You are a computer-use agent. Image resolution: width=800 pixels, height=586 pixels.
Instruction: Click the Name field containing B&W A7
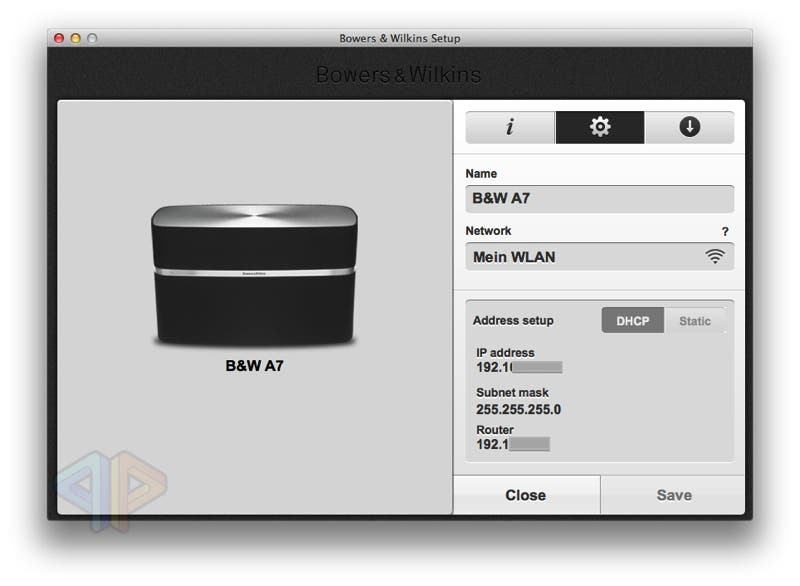598,198
